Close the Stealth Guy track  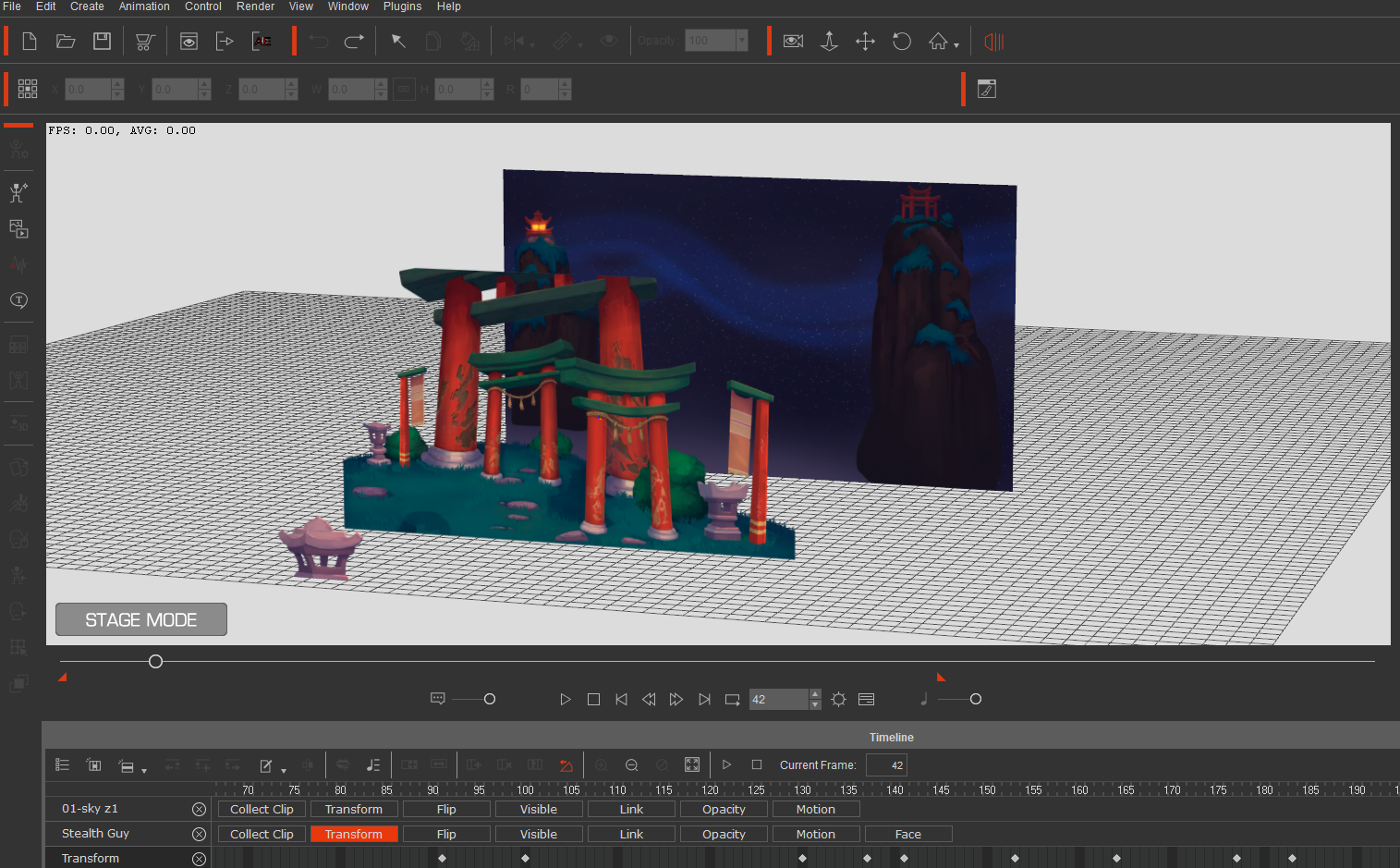point(199,834)
